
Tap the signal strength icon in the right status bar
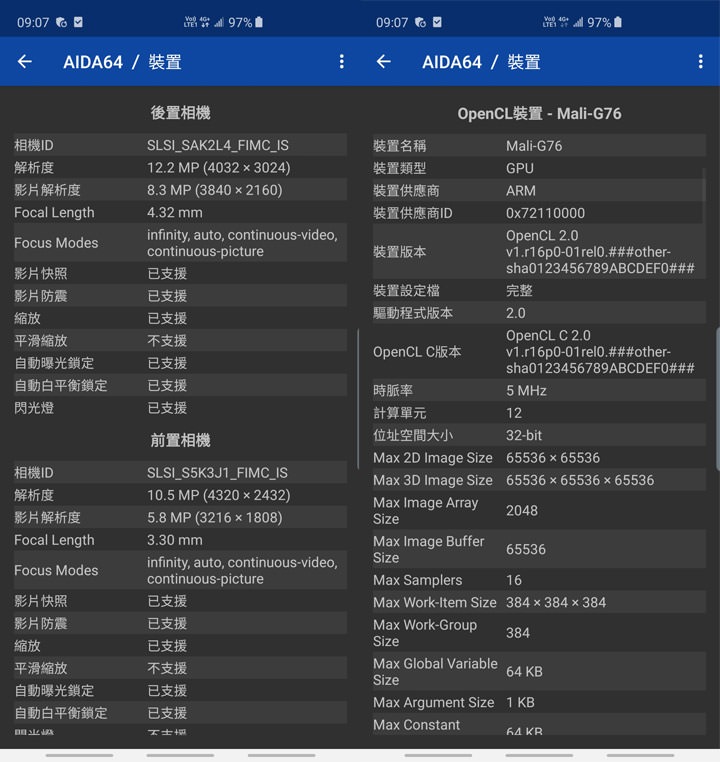coord(578,22)
